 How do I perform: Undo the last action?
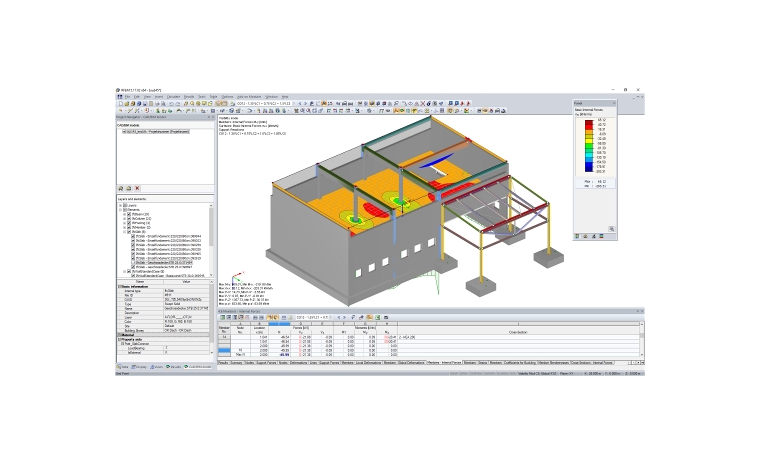[171, 103]
